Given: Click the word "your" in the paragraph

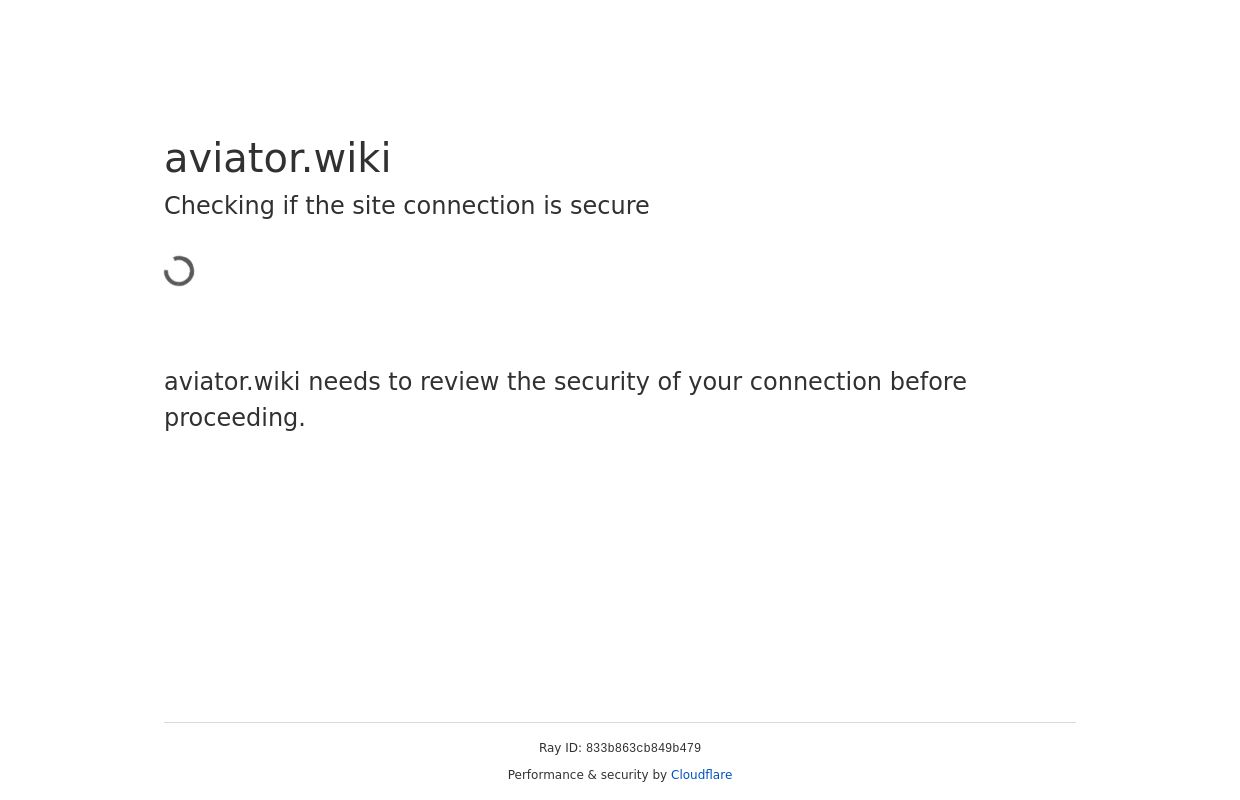Looking at the screenshot, I should (715, 382).
